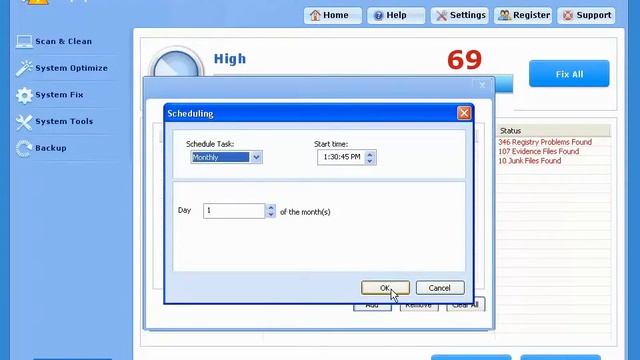Click the System Optimize wand icon
This screenshot has width=640, height=360.
(24, 68)
